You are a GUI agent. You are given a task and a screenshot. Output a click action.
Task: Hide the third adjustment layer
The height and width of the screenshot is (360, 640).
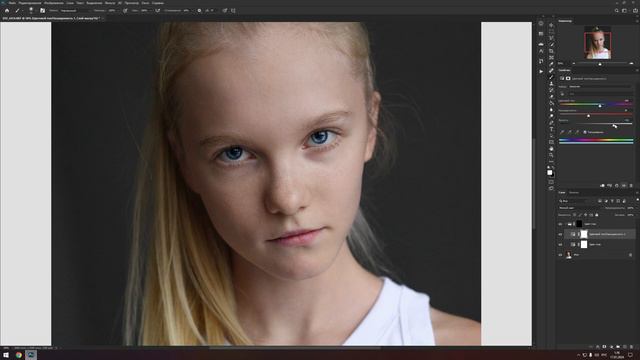click(x=560, y=244)
